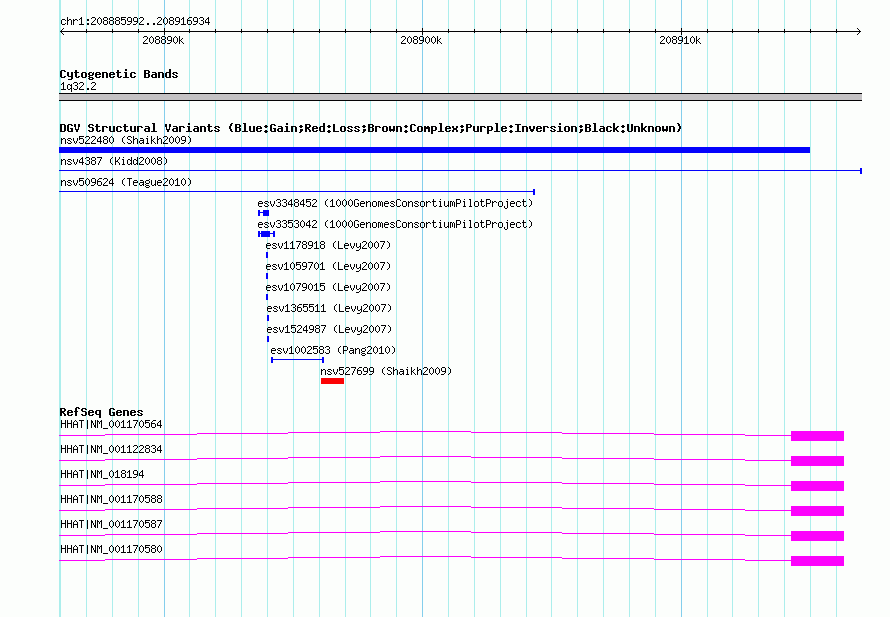Click the gray 1q32.2 cytoband bar
The image size is (890, 617).
pos(460,97)
